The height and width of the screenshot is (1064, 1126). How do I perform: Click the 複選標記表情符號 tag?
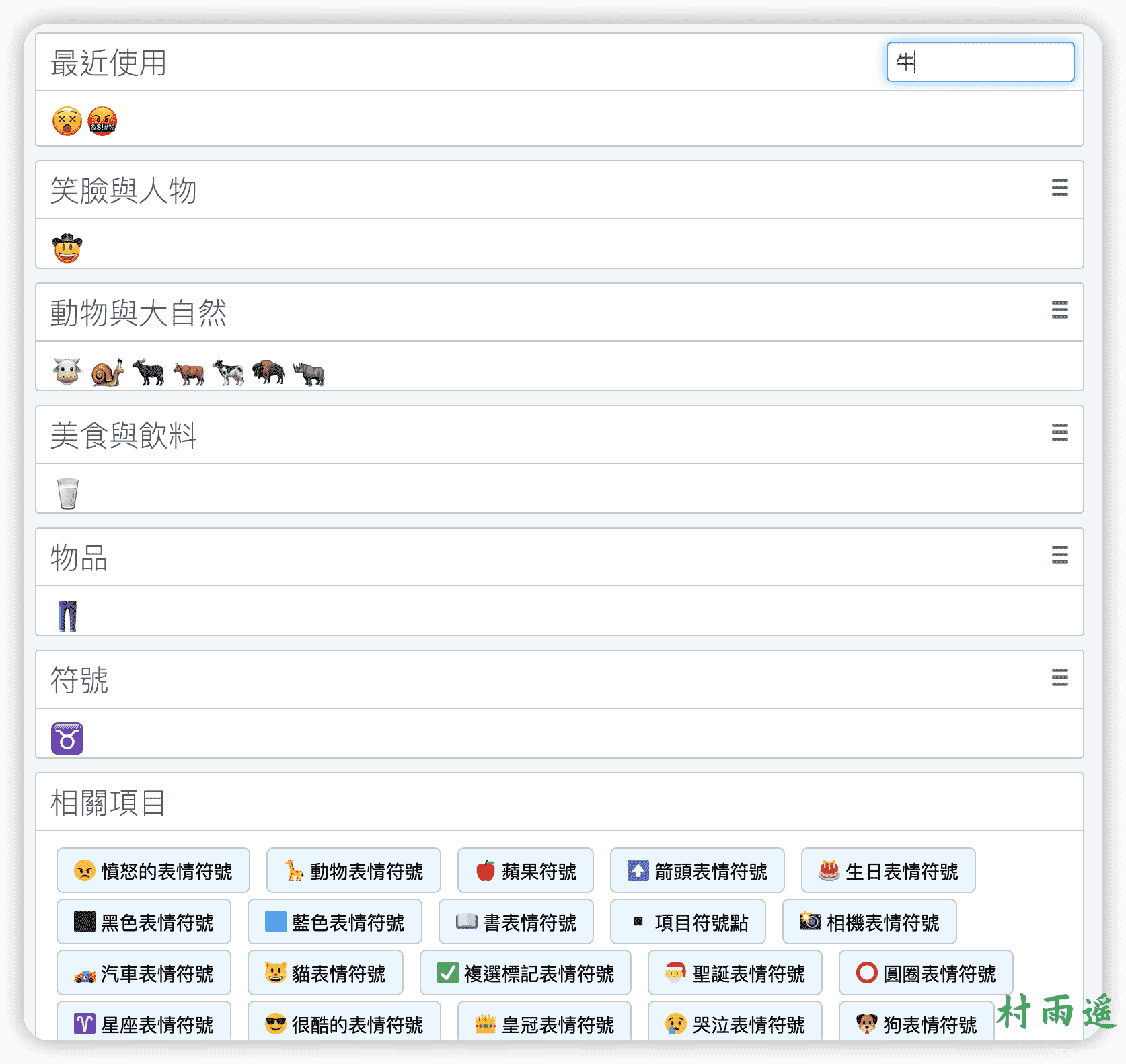(x=525, y=973)
